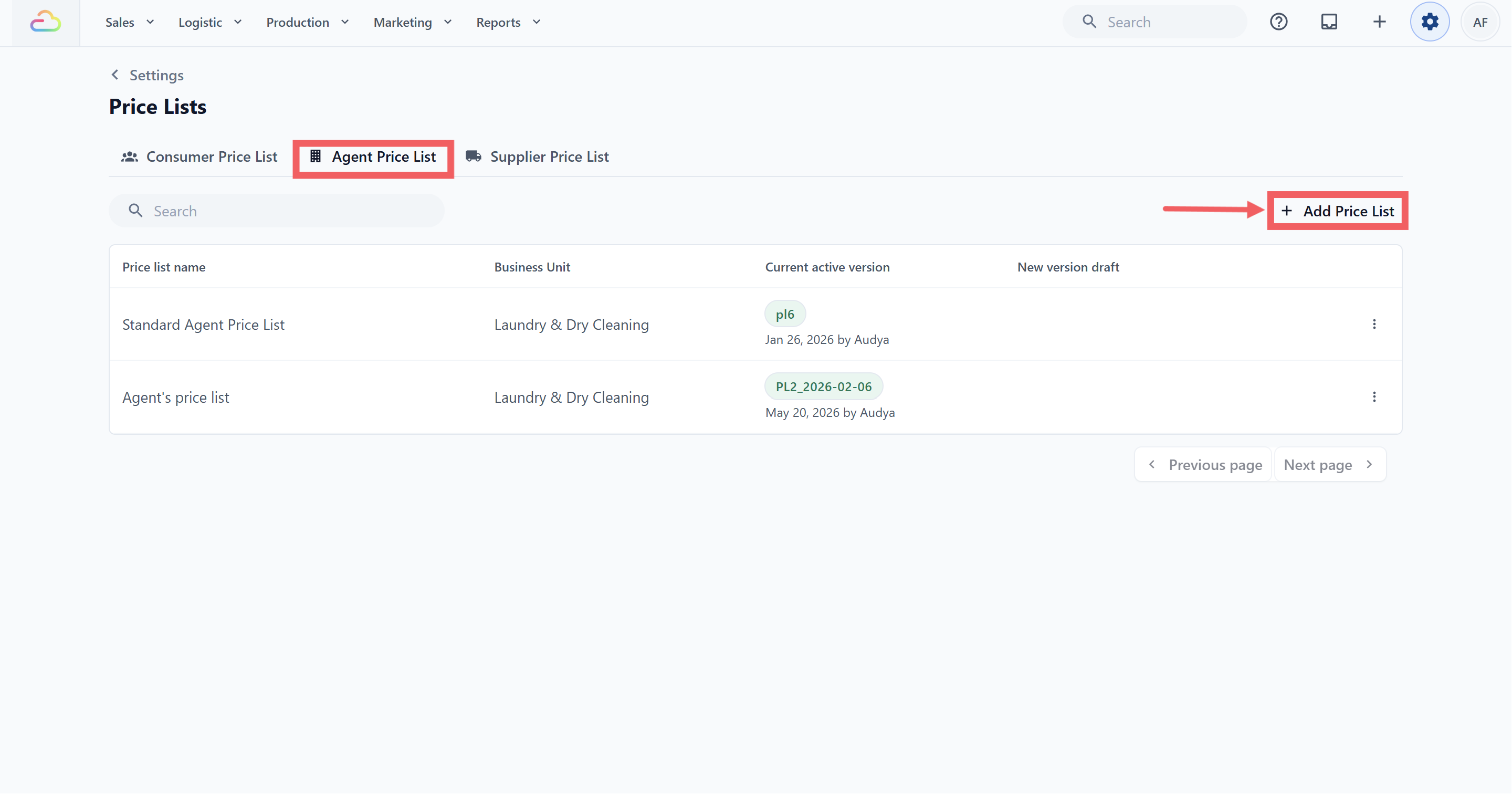Click the plus quick-add icon in header
1512x794 pixels.
pyautogui.click(x=1379, y=22)
